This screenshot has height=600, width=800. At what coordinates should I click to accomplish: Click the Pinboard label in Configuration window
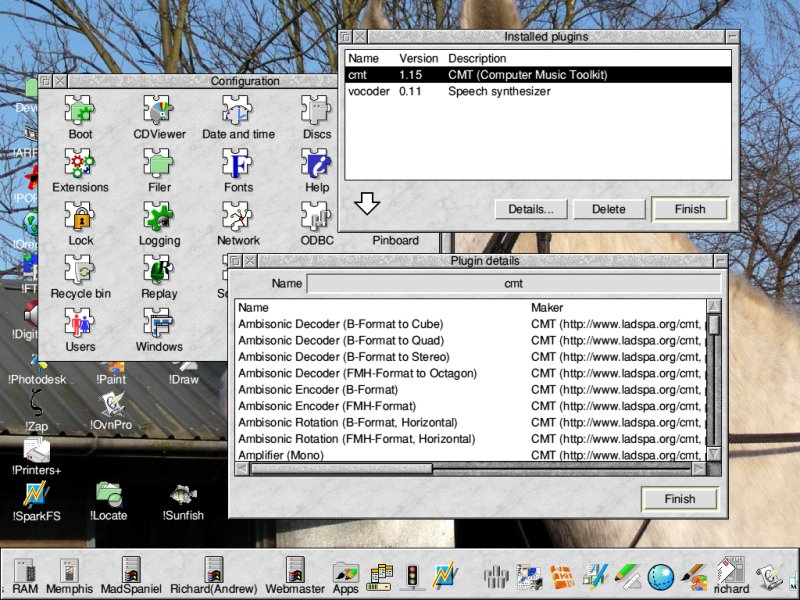pos(395,240)
